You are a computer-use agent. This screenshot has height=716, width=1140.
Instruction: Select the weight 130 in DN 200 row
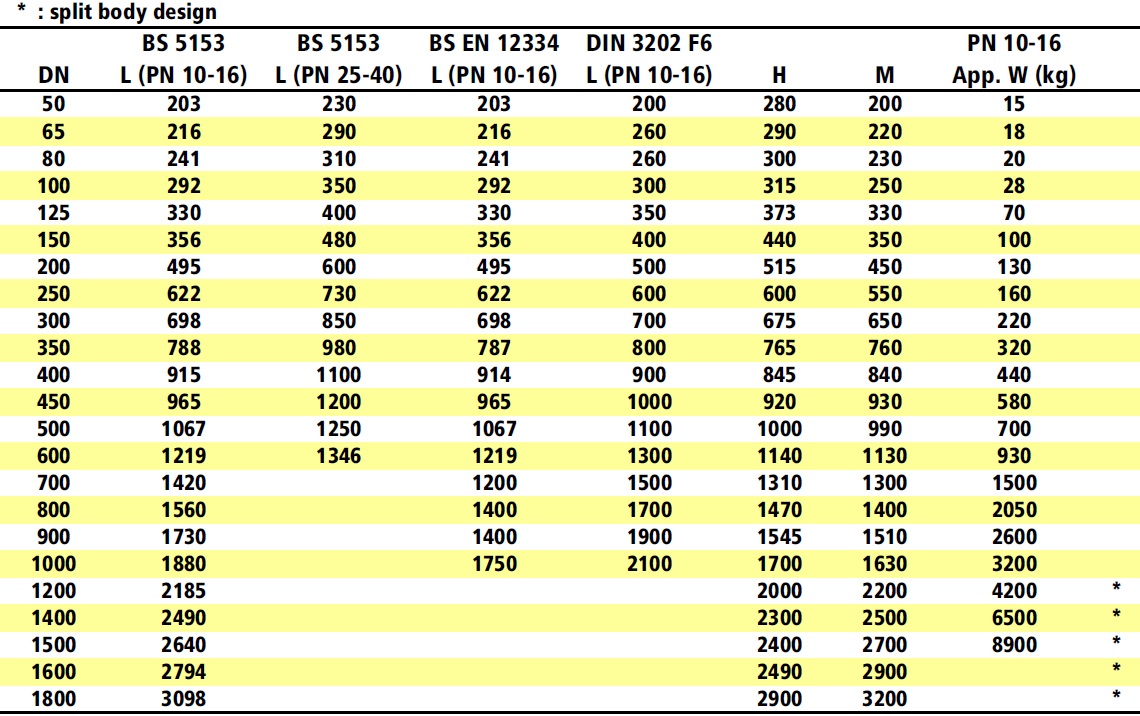coord(1014,266)
